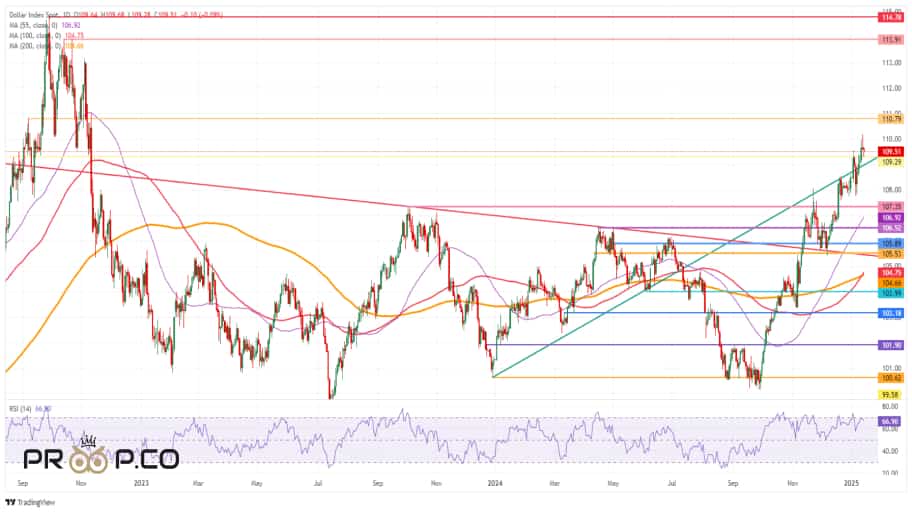Click the 106.92 purple MA value label

[890, 218]
